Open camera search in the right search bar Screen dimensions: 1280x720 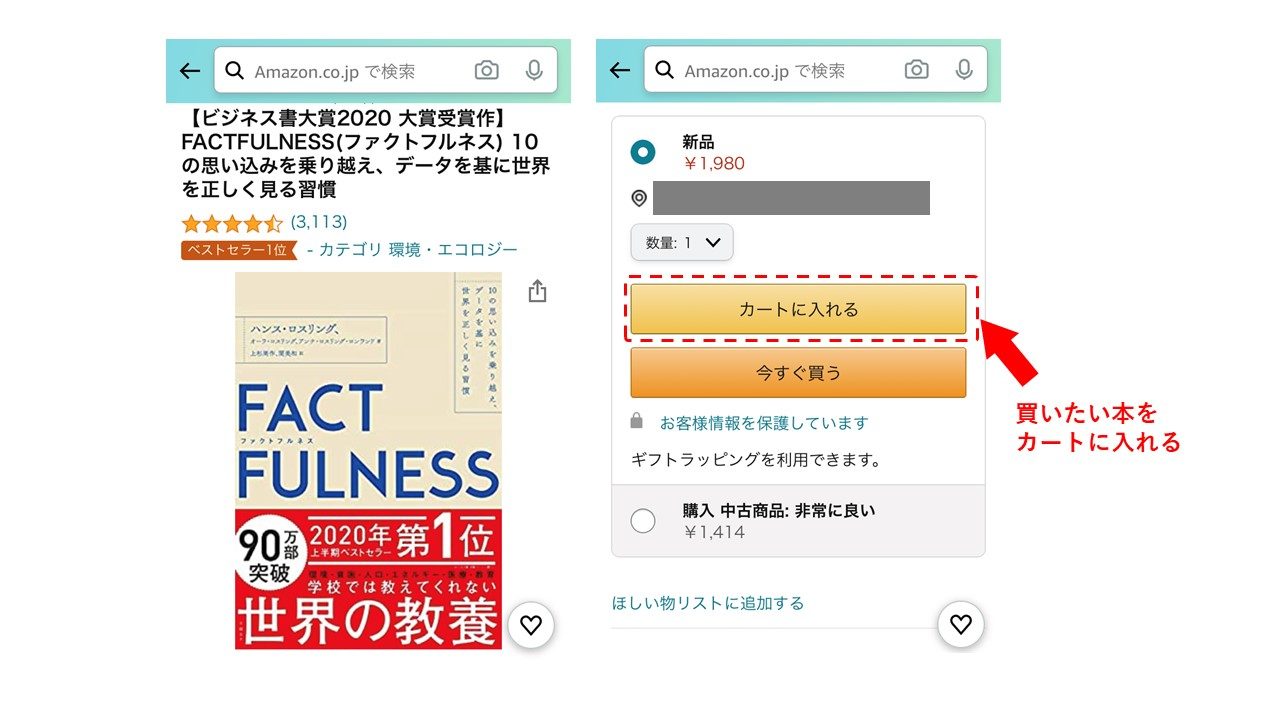[916, 70]
